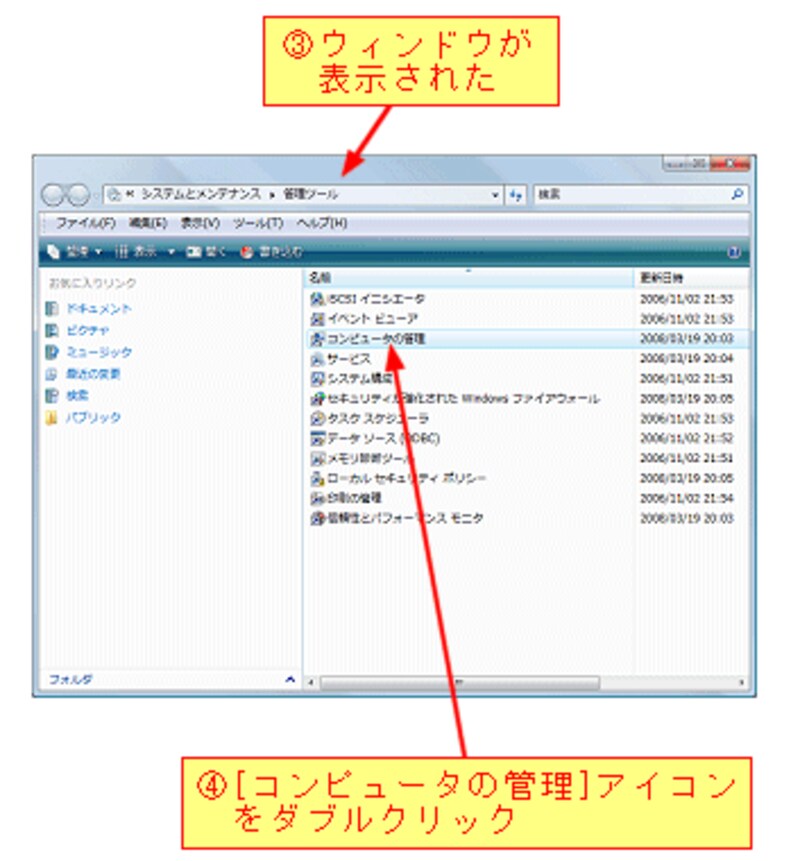Screen dimensions: 800x861
Task: Open the サービス icon
Action: click(317, 359)
